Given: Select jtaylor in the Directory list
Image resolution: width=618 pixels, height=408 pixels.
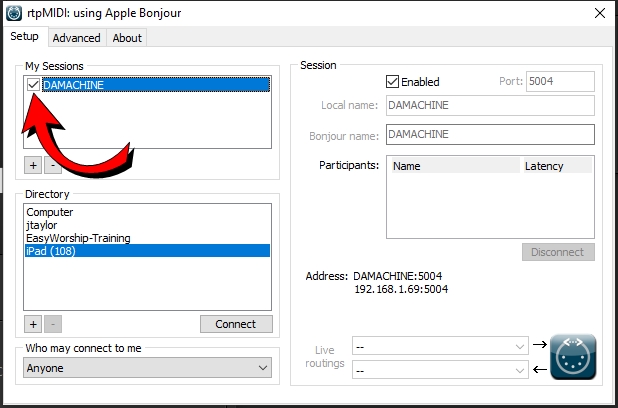Looking at the screenshot, I should (x=147, y=225).
